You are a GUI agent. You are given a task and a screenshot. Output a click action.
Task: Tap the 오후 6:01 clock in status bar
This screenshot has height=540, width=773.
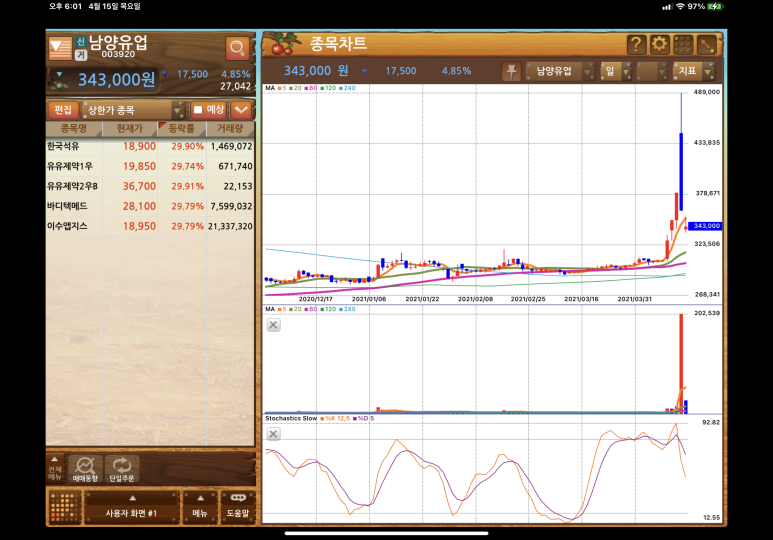[65, 6]
